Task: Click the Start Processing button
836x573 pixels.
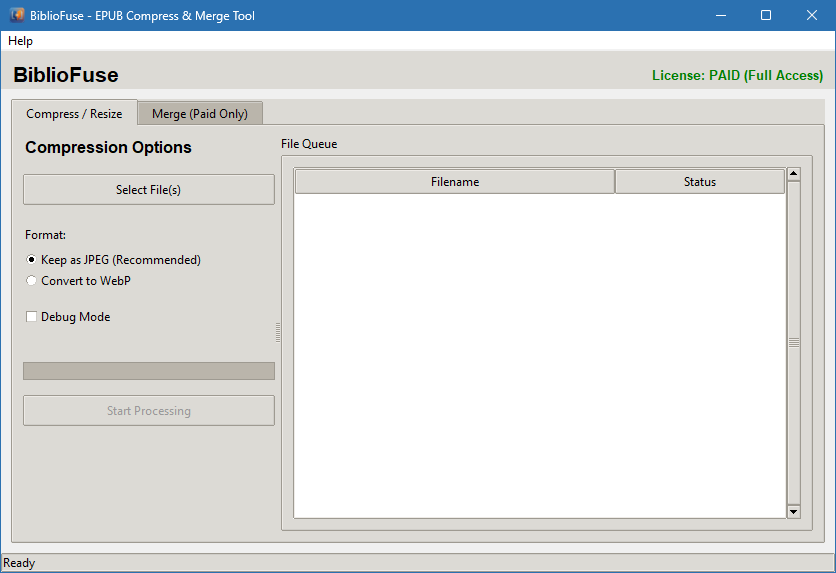Action: coord(149,410)
